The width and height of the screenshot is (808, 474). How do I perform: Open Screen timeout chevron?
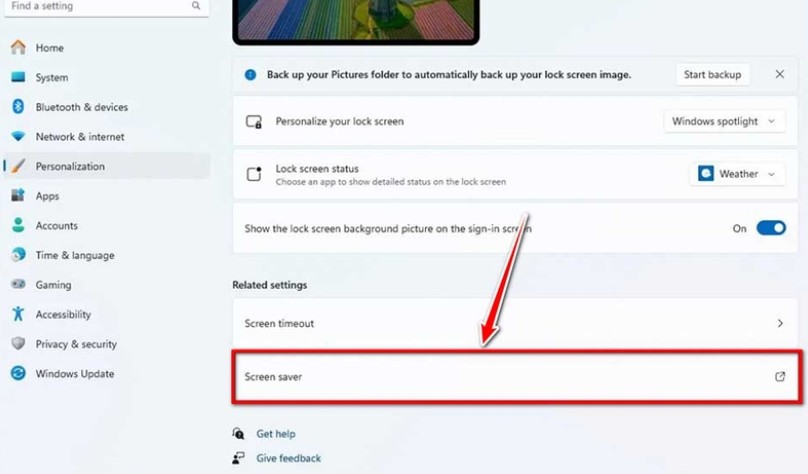tap(780, 324)
